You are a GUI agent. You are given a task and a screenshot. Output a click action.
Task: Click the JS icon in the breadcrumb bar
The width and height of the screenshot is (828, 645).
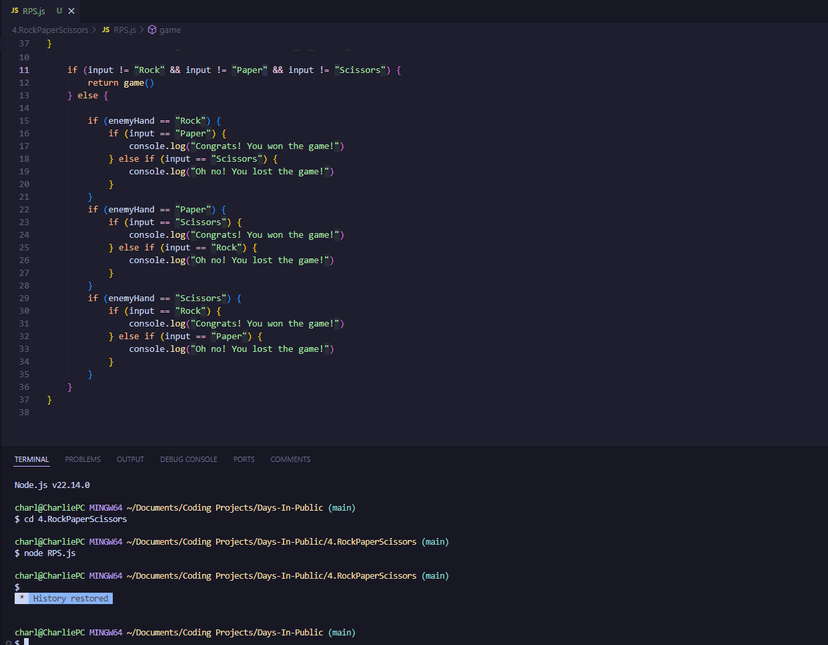tap(106, 30)
